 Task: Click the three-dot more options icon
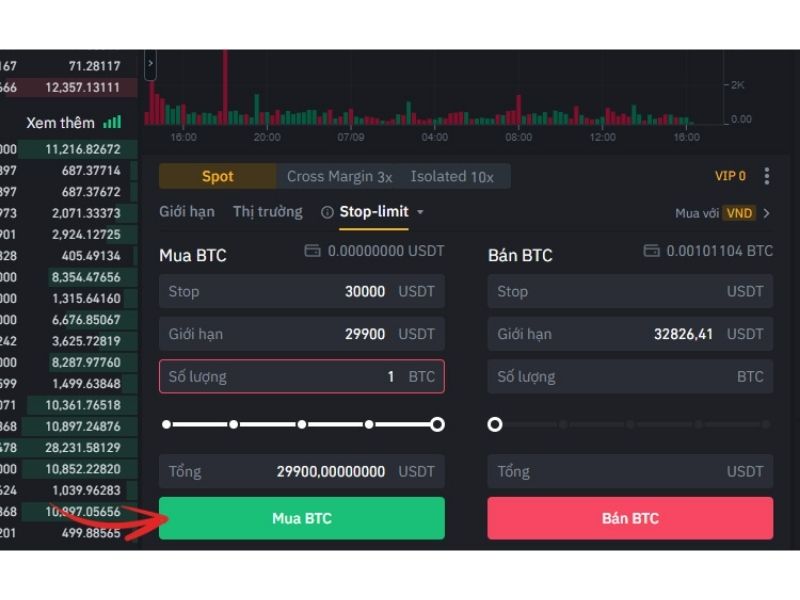pos(767,176)
